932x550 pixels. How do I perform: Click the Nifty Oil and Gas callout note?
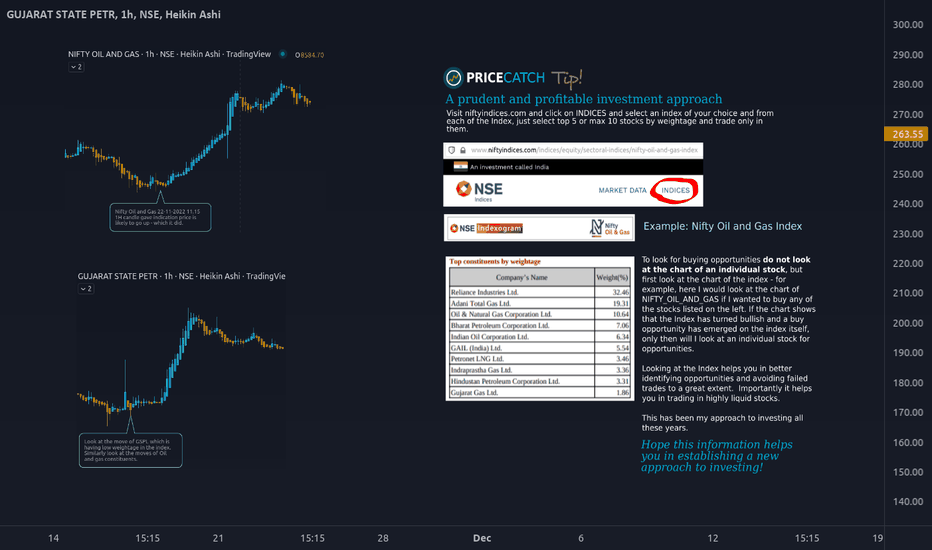pyautogui.click(x=160, y=217)
